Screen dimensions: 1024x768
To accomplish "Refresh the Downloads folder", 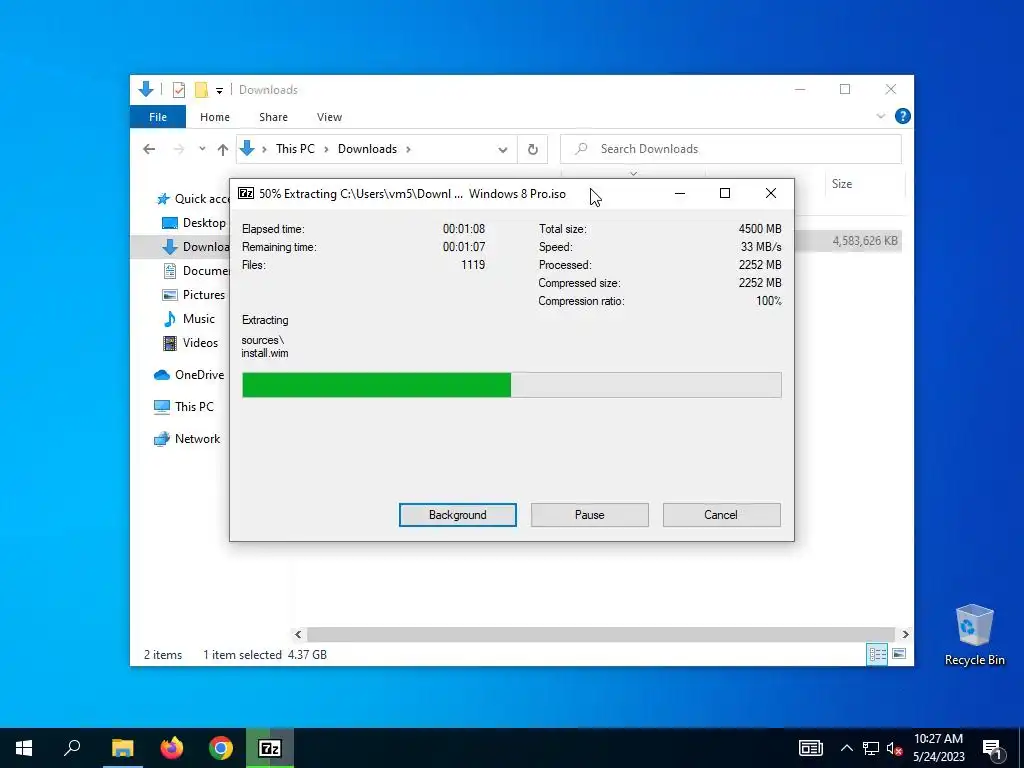I will [533, 150].
